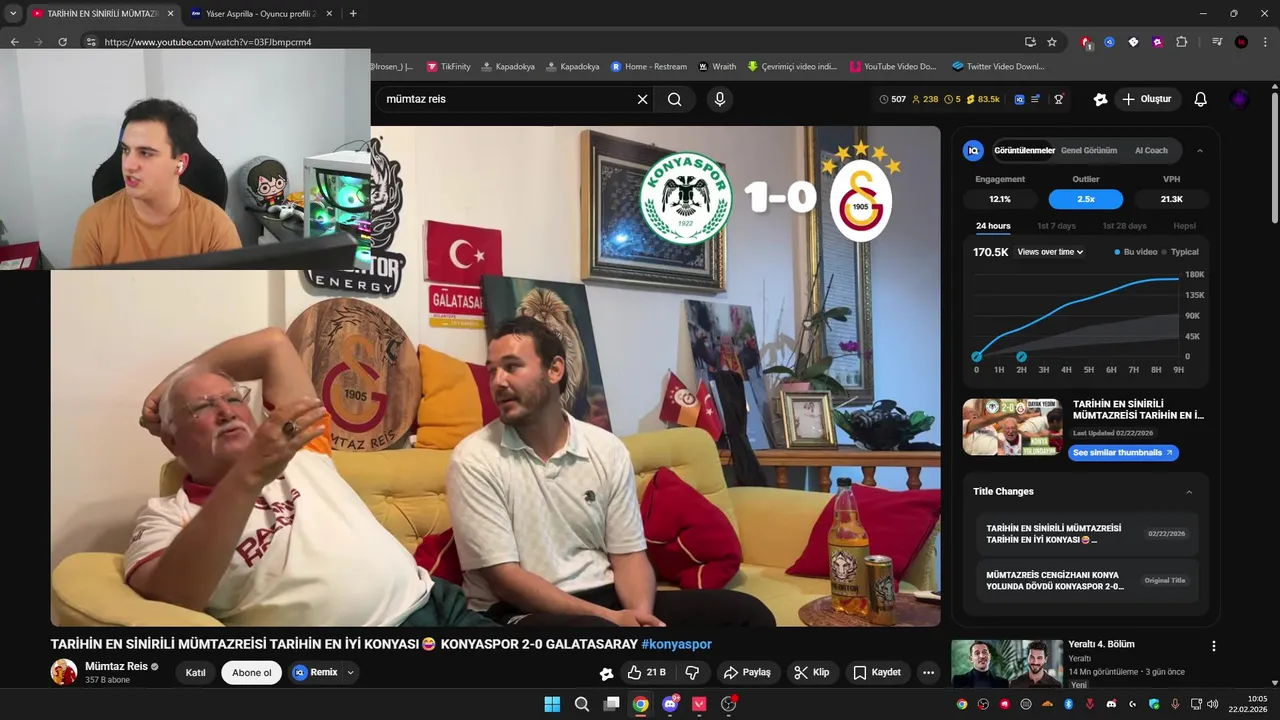Click the vidIQ star icon beside Oluştur

1100,99
